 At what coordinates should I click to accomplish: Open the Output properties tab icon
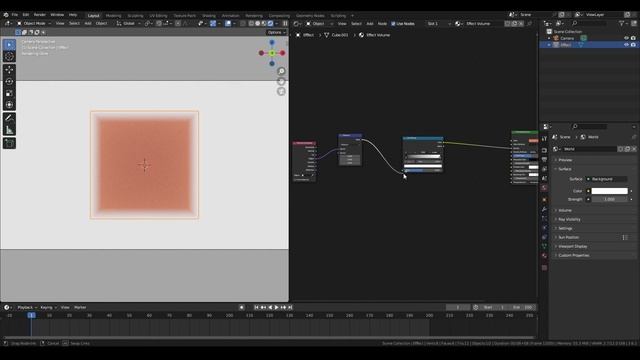(x=544, y=160)
